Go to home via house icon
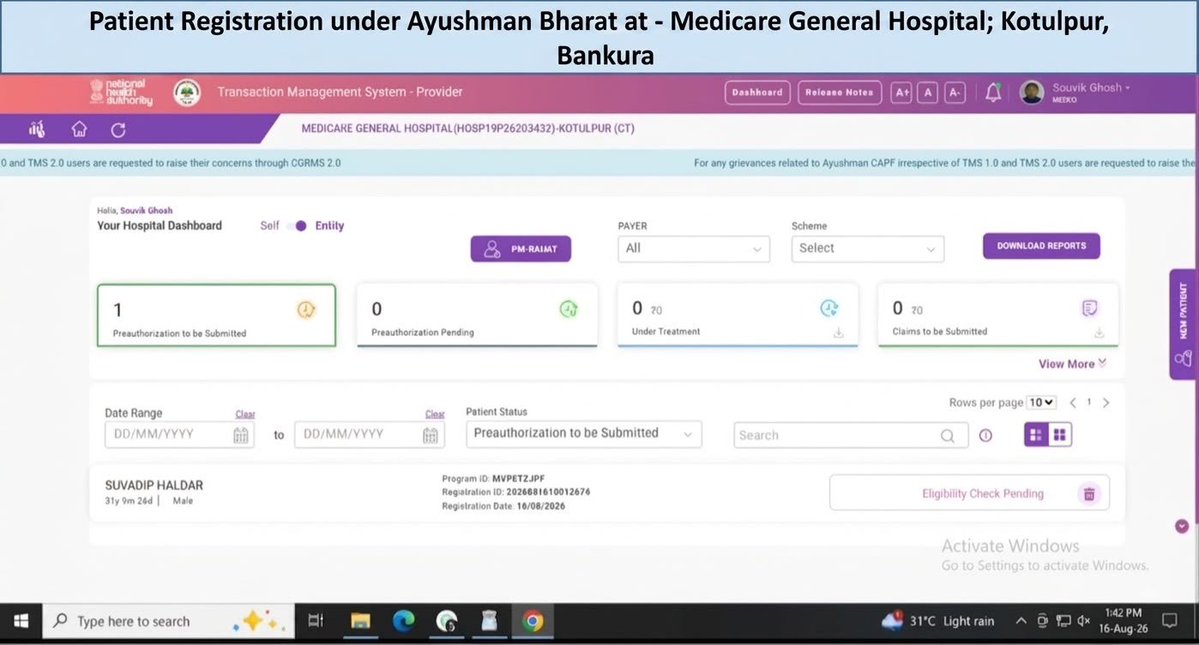The height and width of the screenshot is (645, 1199). pos(79,129)
